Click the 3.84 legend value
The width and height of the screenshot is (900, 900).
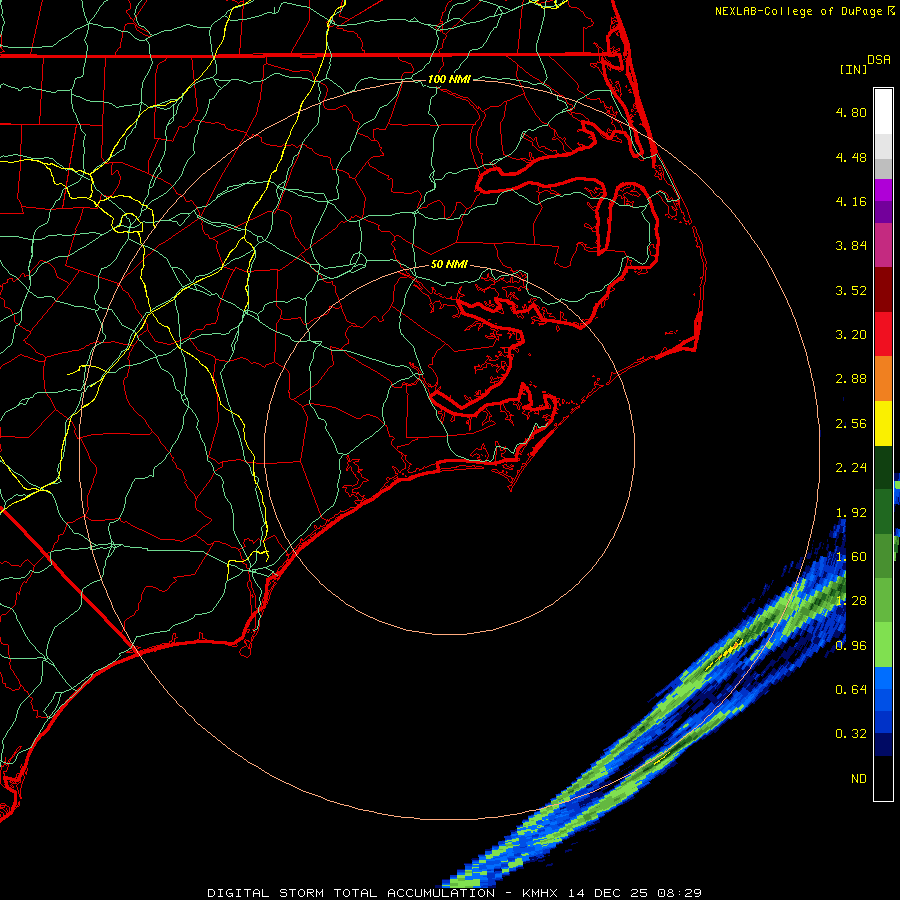851,246
